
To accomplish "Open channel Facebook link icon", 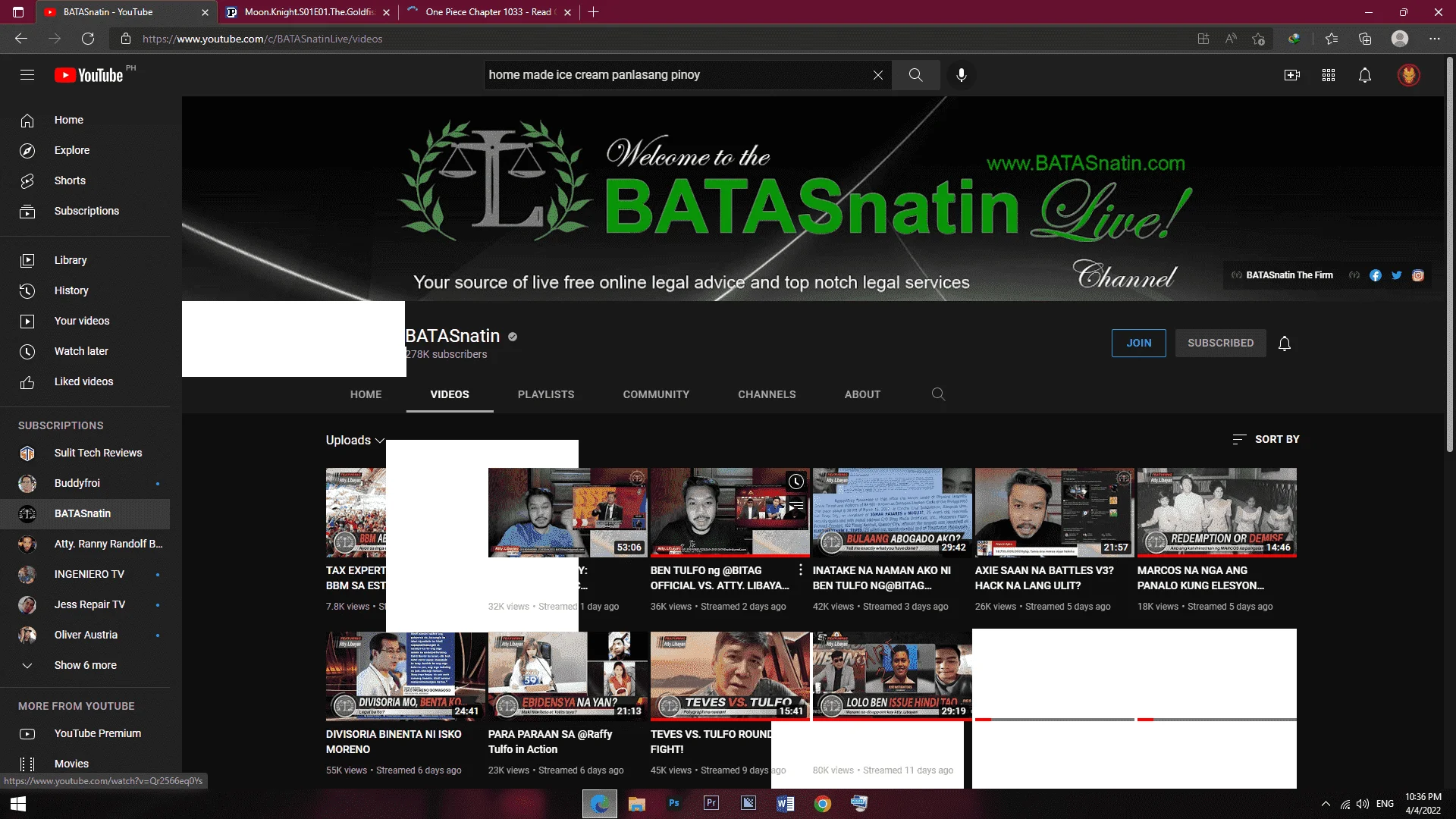I will click(1376, 275).
